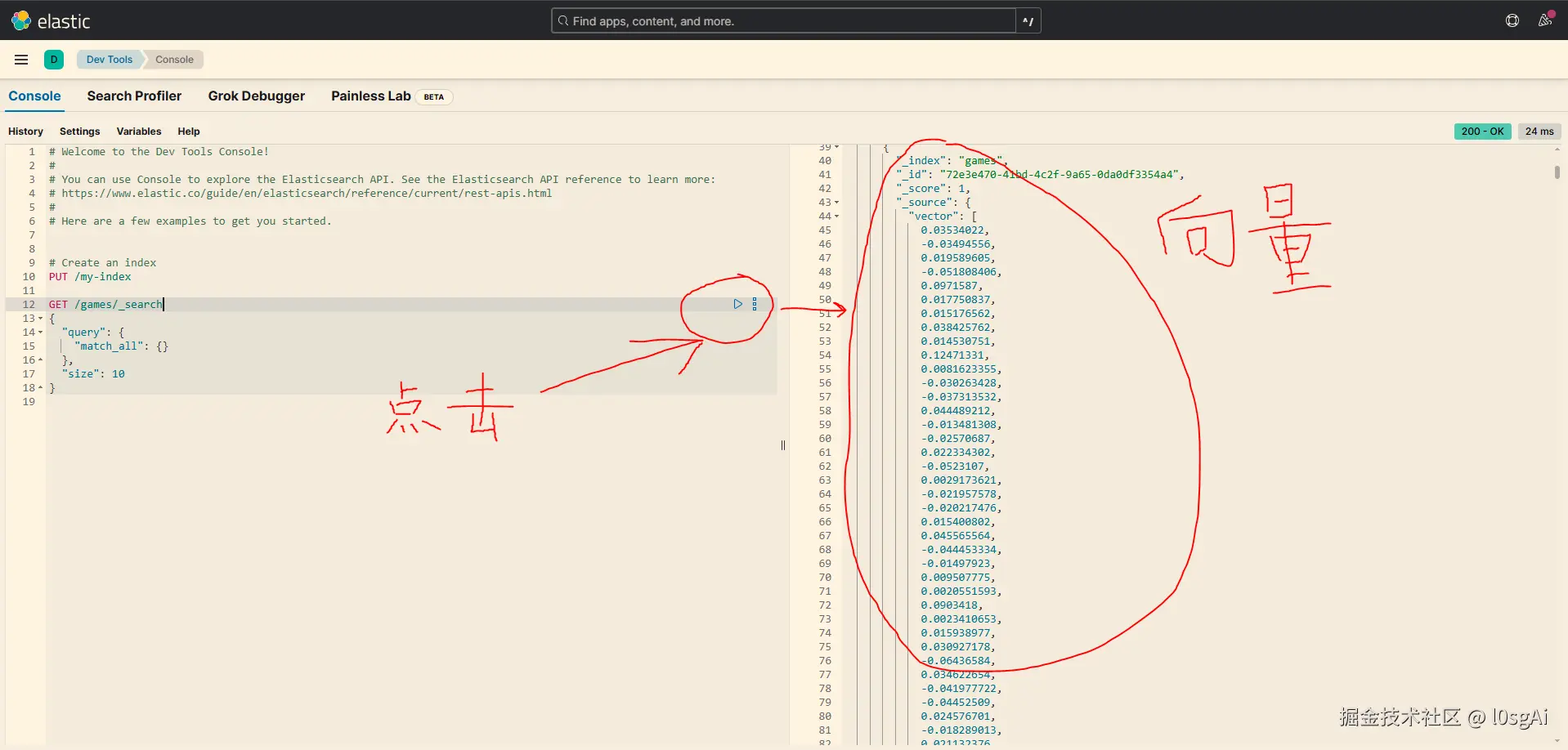The image size is (1568, 750).
Task: Click the "# Create an index" comment
Action: pos(102,263)
